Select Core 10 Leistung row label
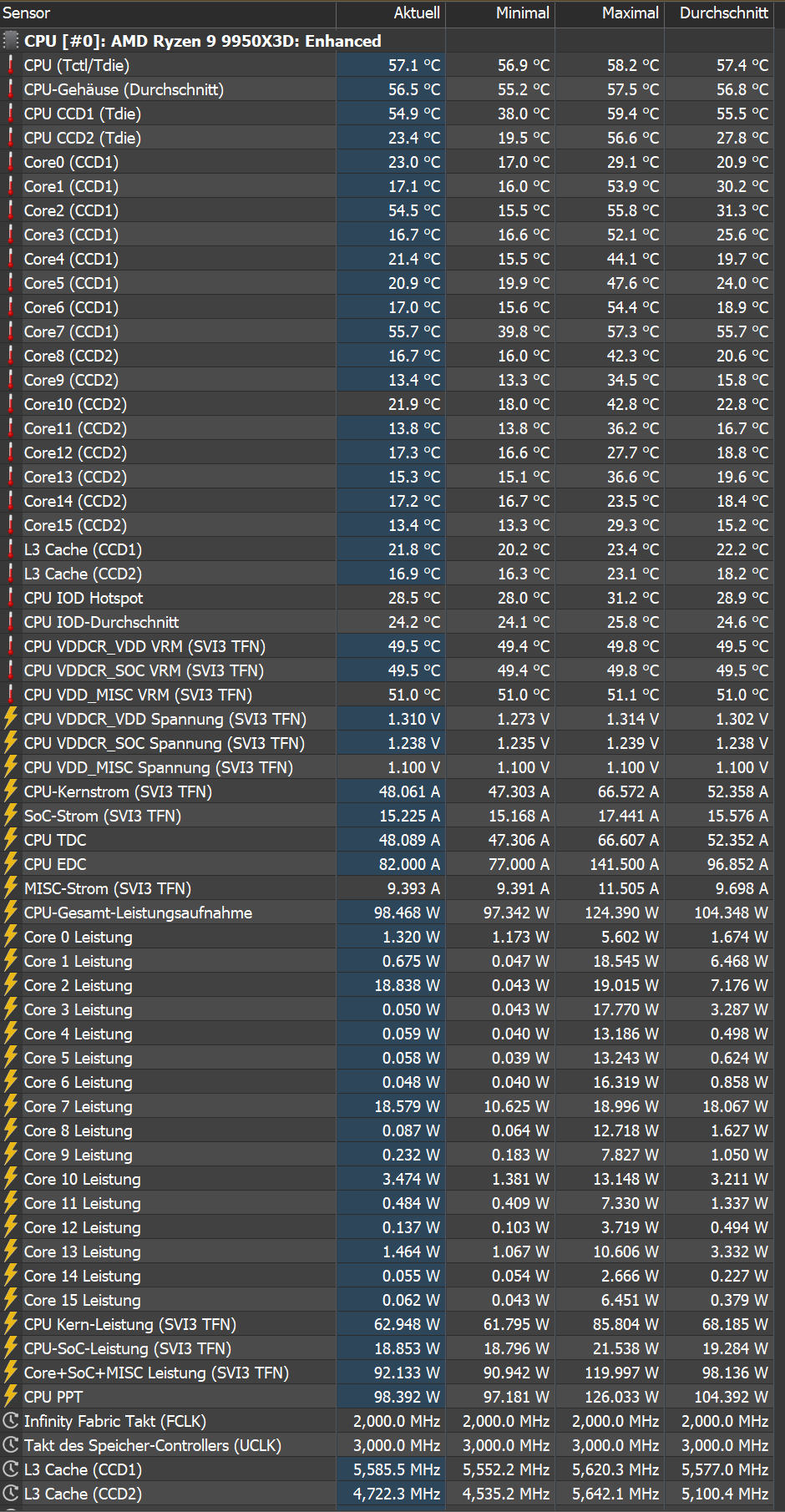The height and width of the screenshot is (1512, 785). (82, 1179)
